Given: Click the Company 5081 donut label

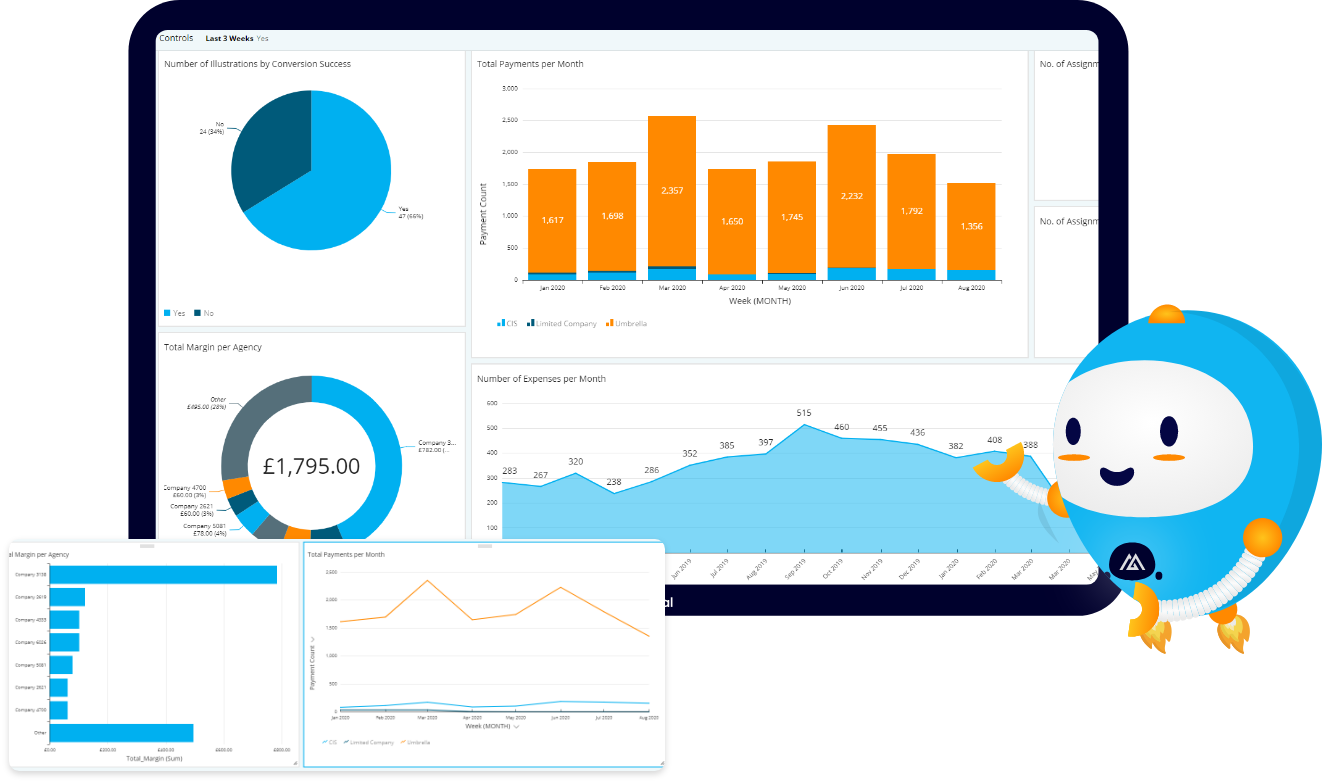Looking at the screenshot, I should pos(205,529).
